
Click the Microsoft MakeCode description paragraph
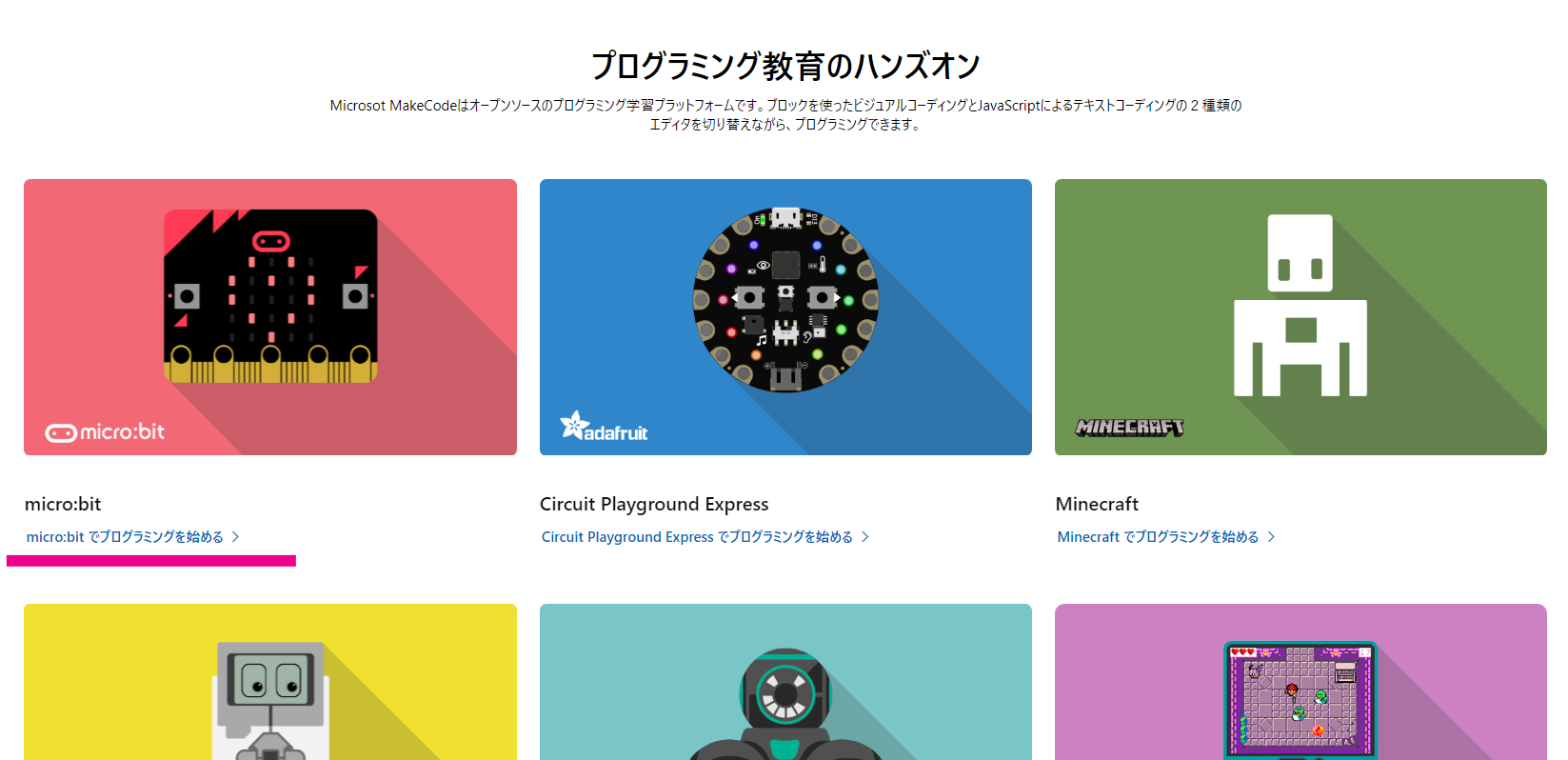click(785, 114)
